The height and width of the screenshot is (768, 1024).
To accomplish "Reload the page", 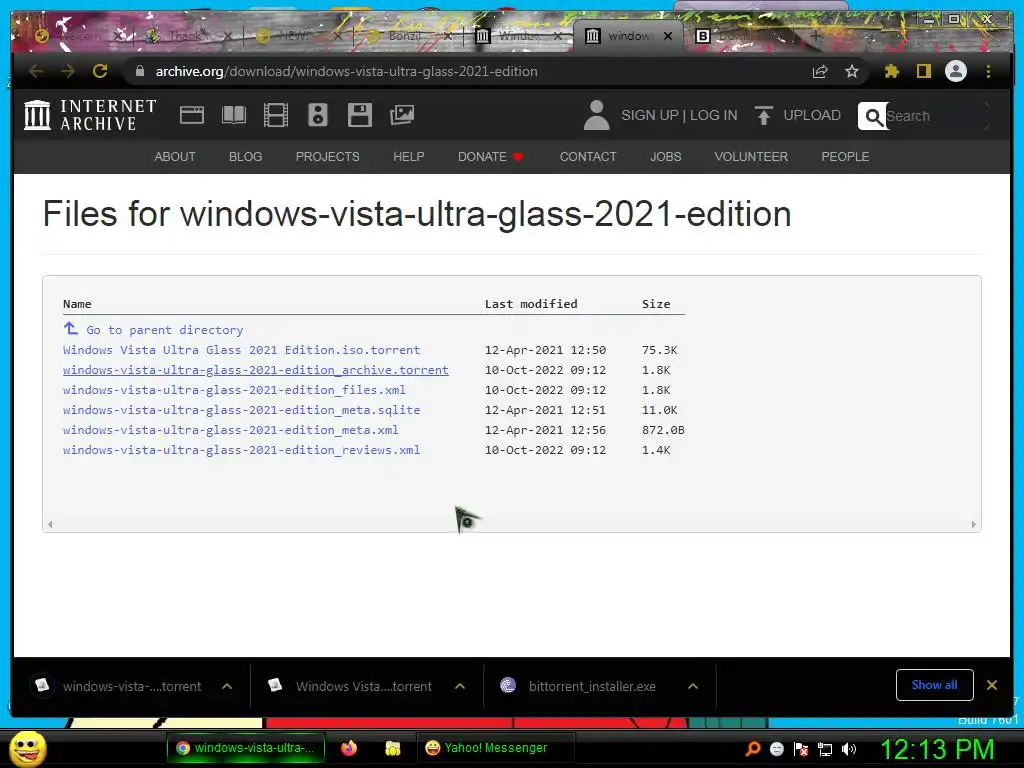I will [100, 71].
